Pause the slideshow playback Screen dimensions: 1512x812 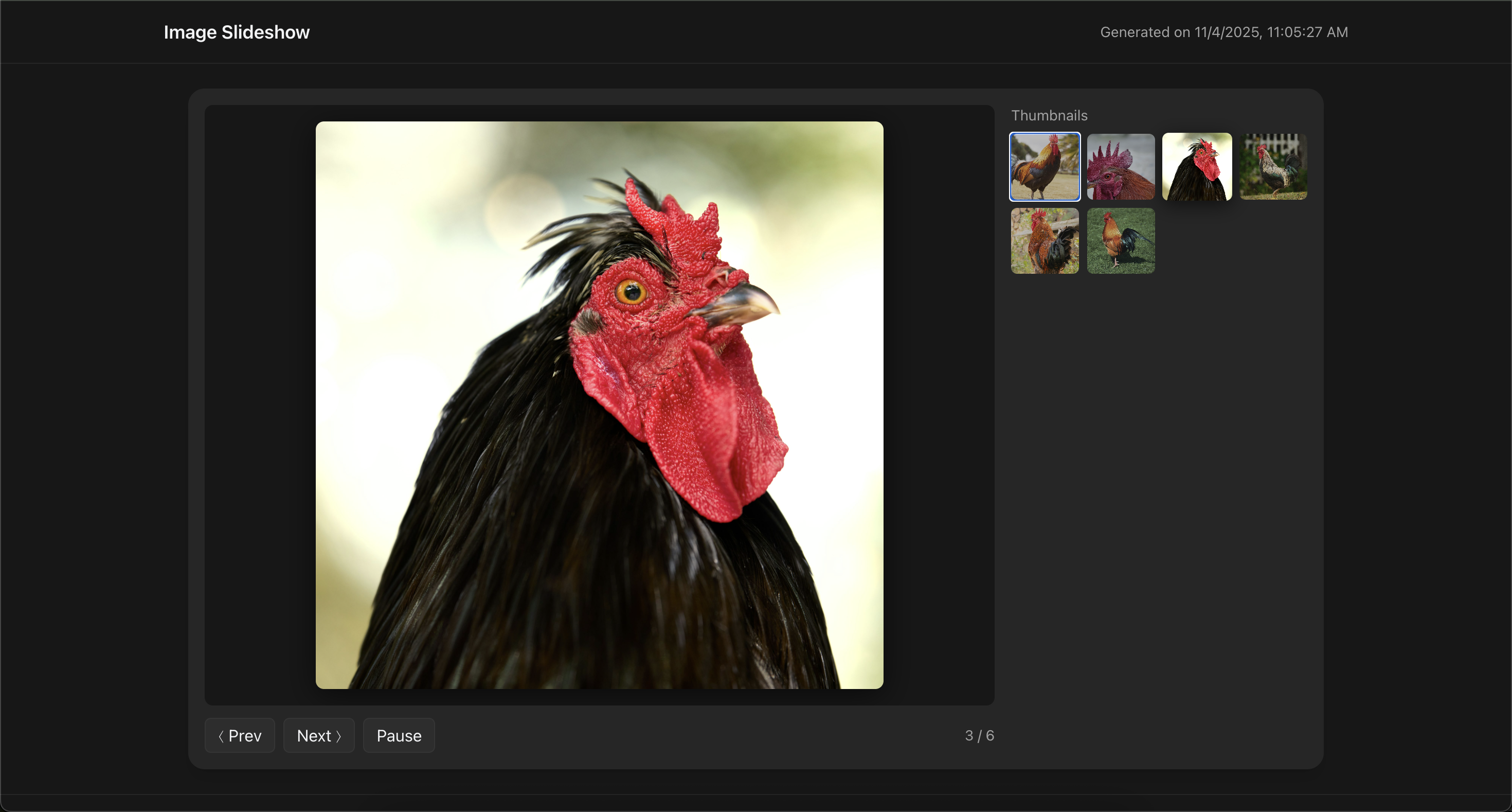[x=399, y=735]
